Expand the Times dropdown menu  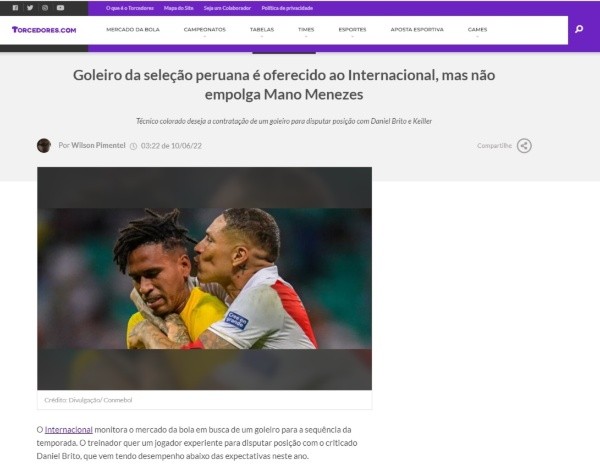tap(306, 29)
